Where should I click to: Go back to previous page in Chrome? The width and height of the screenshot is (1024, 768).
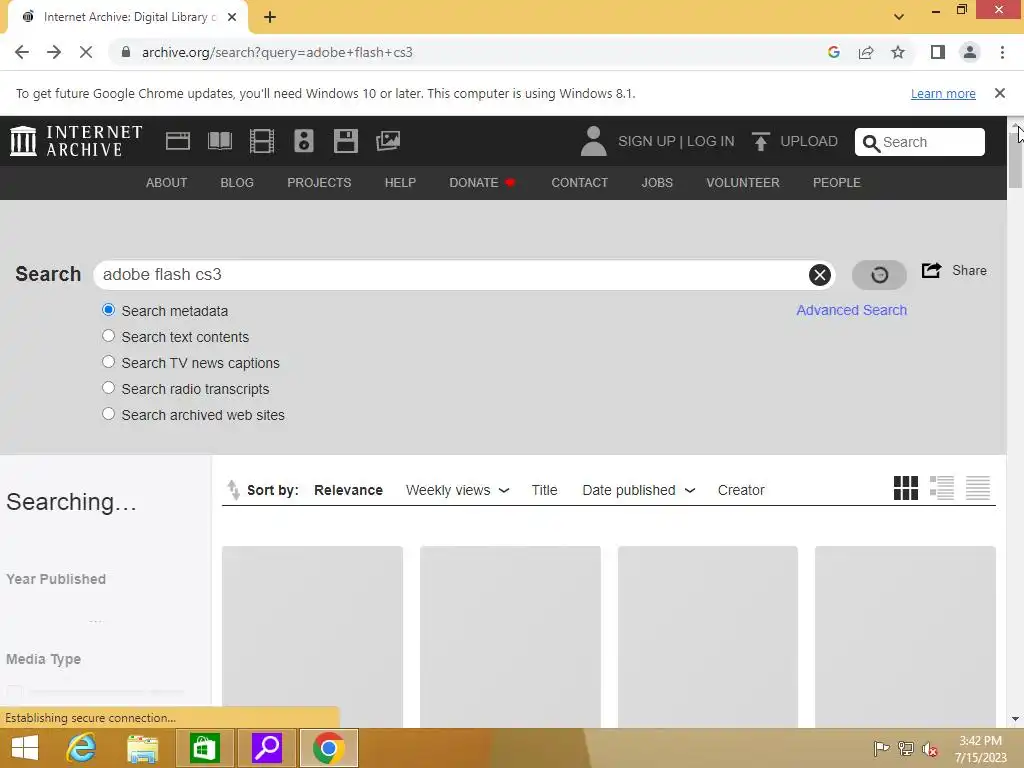coord(22,52)
